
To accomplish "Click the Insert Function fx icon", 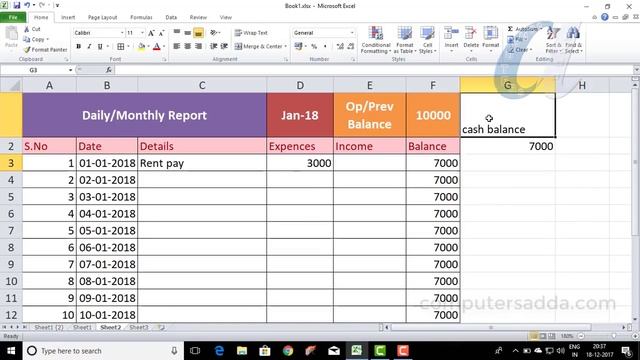I will [x=109, y=70].
